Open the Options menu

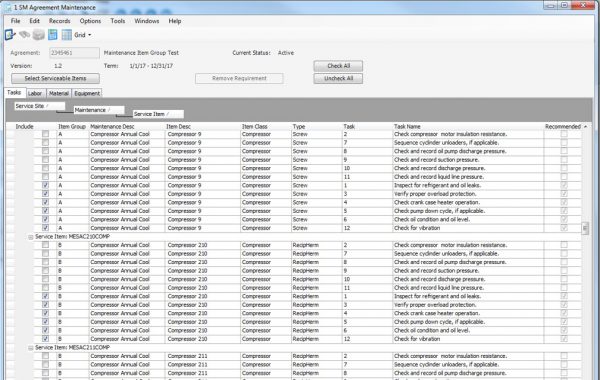(x=90, y=21)
